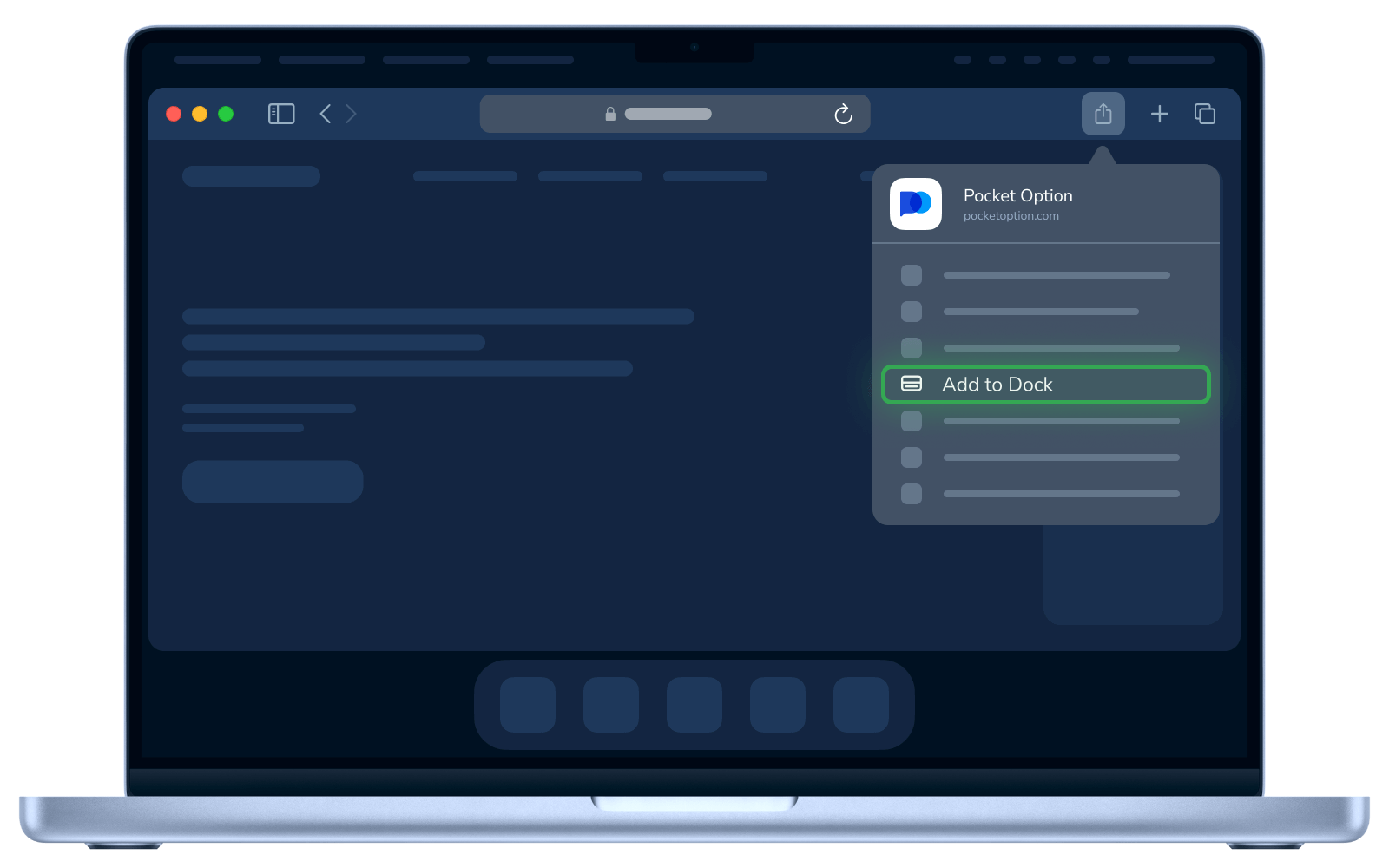Click the tab overview icon

click(x=1204, y=114)
